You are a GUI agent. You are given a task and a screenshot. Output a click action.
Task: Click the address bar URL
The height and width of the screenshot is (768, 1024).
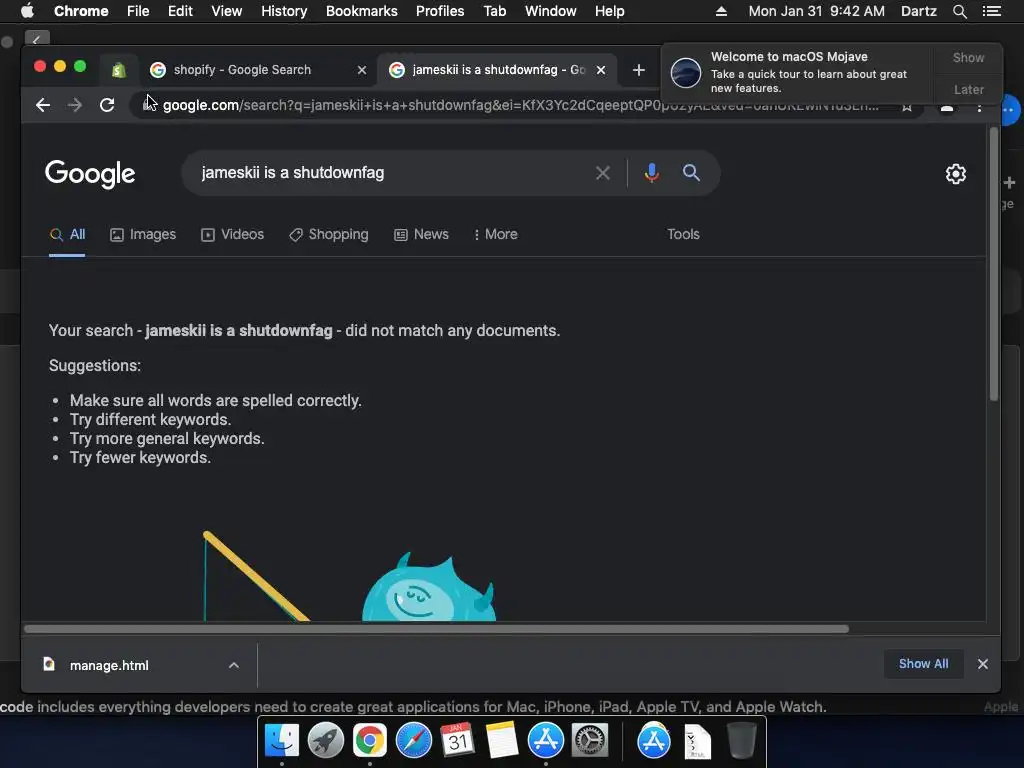[x=520, y=105]
